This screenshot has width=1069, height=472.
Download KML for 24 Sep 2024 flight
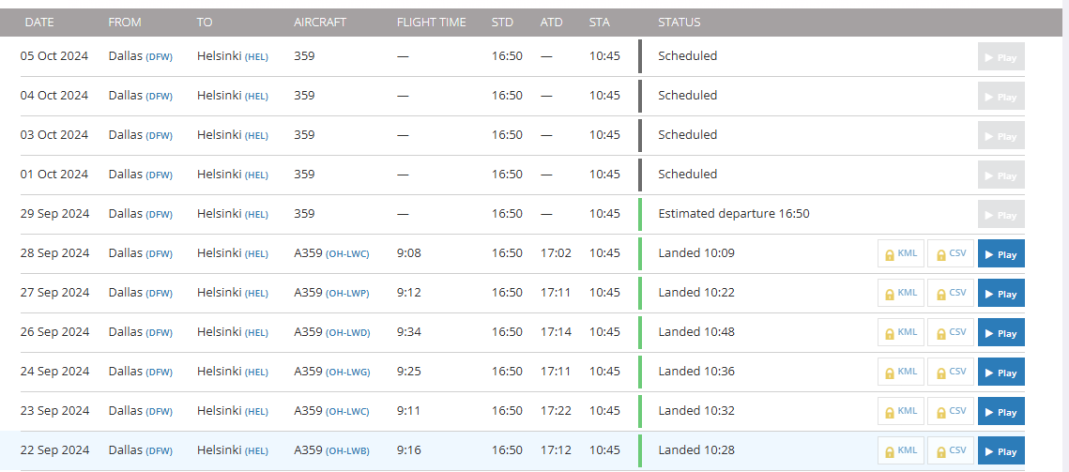(x=901, y=372)
